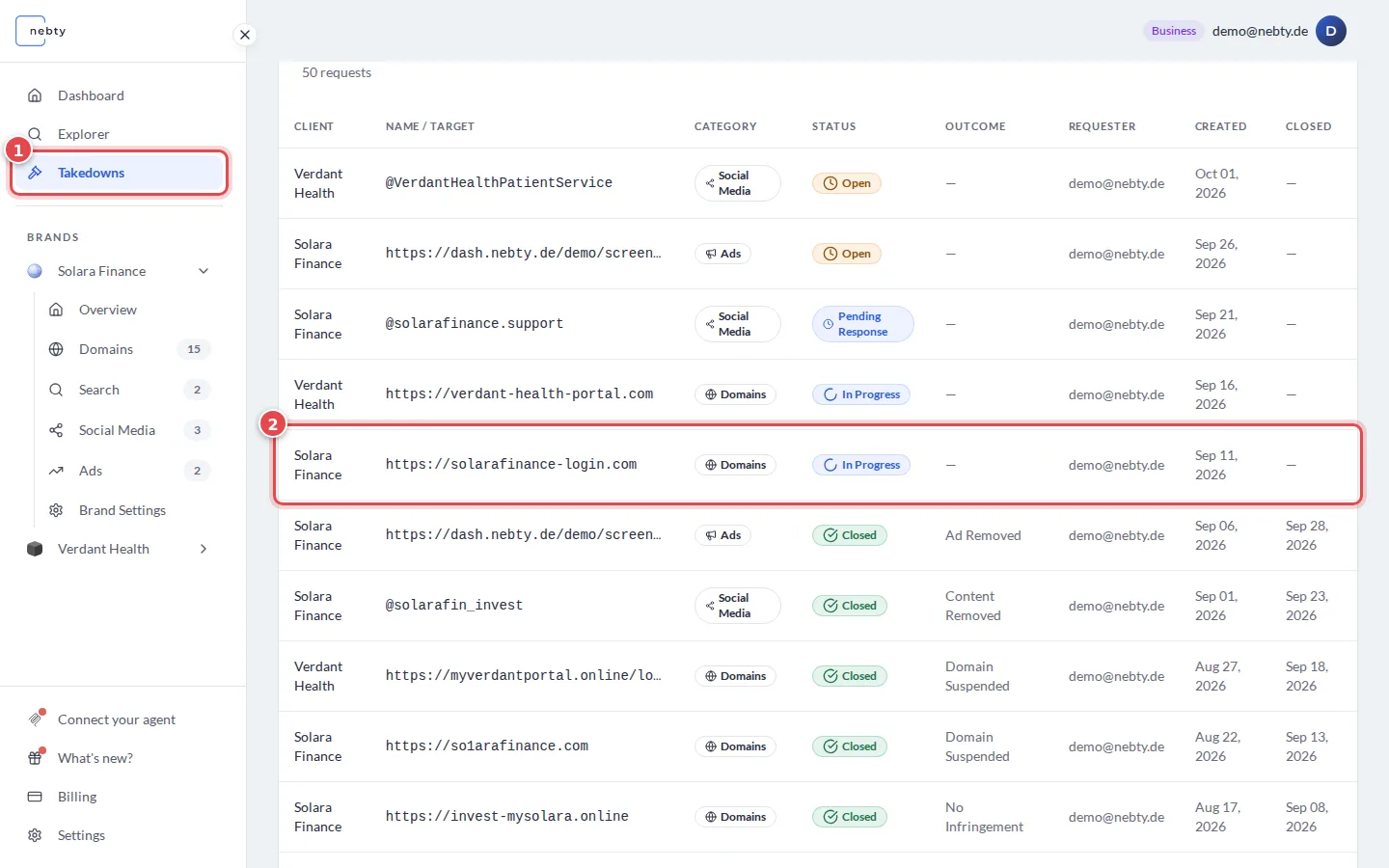This screenshot has height=868, width=1389.
Task: Open https://invest-mysolara.online request
Action: click(818, 817)
